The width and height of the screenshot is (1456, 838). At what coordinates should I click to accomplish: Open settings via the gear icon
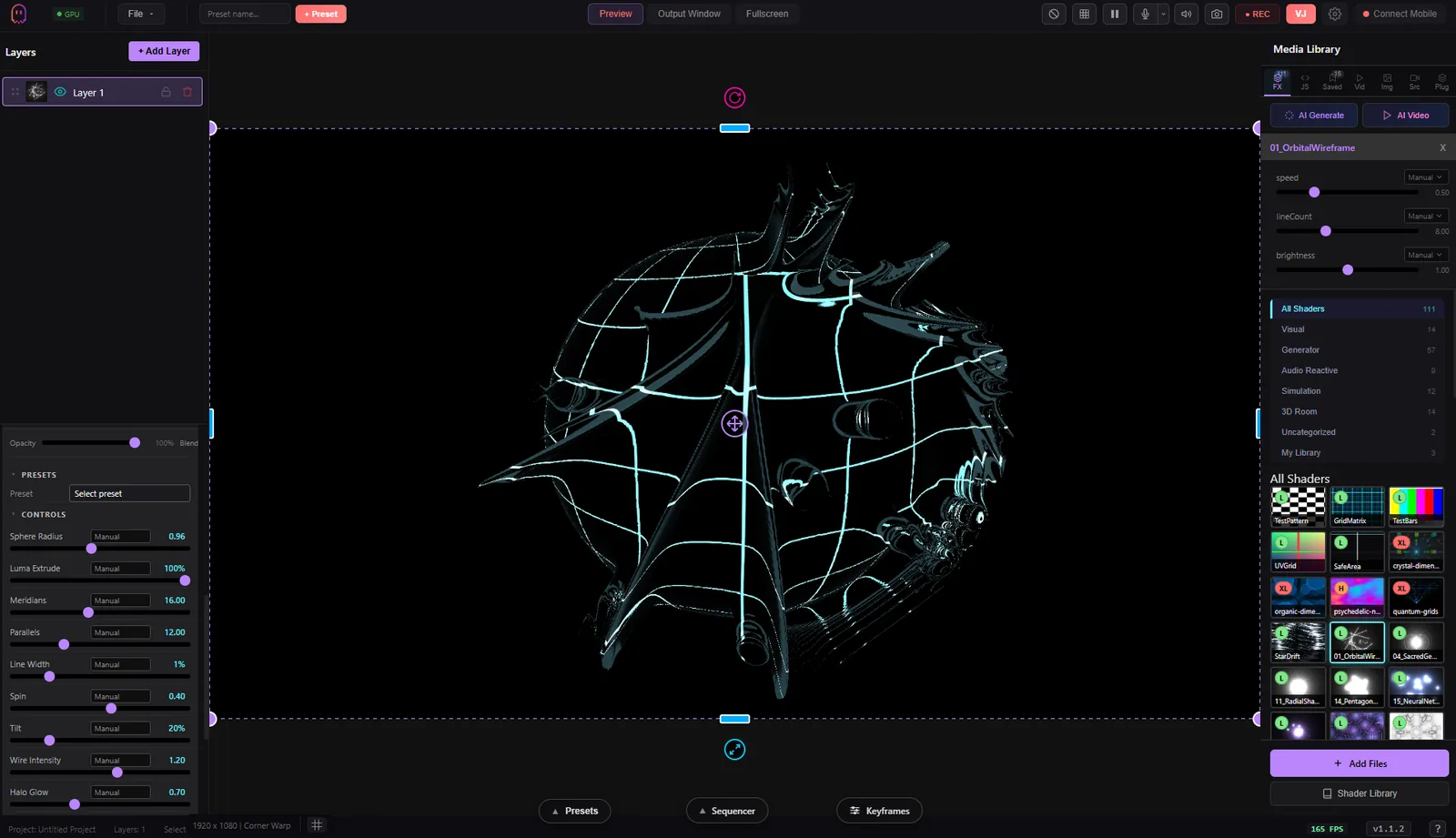(x=1335, y=14)
